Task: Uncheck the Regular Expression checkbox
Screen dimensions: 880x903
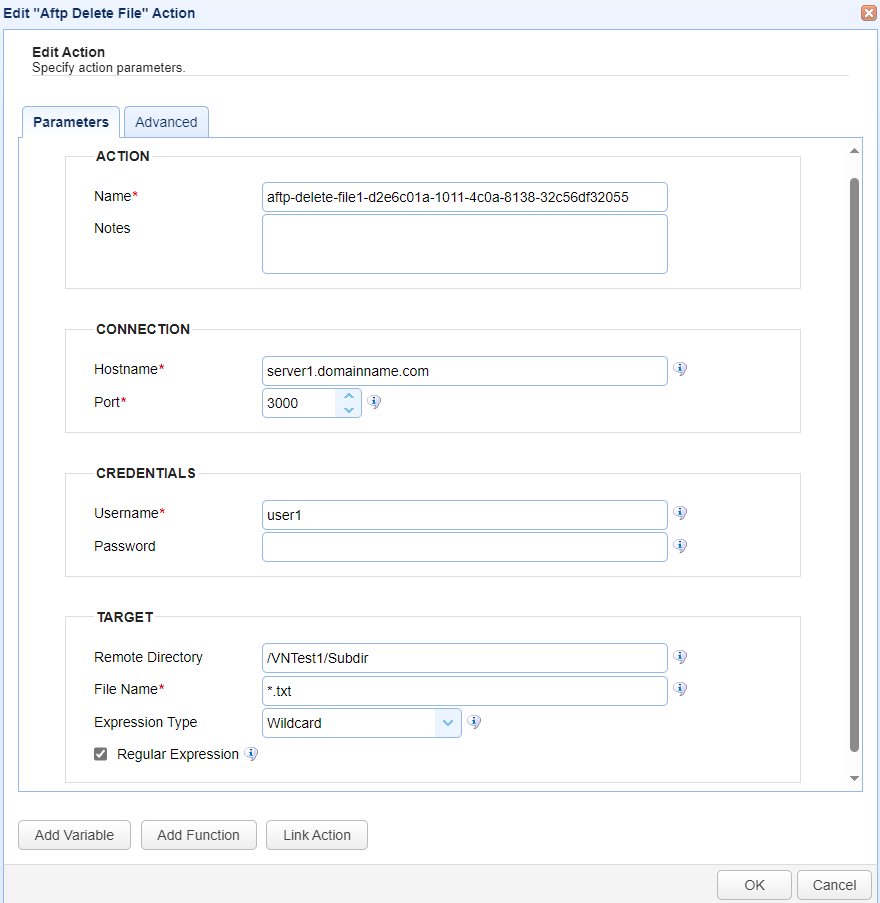Action: click(x=100, y=754)
